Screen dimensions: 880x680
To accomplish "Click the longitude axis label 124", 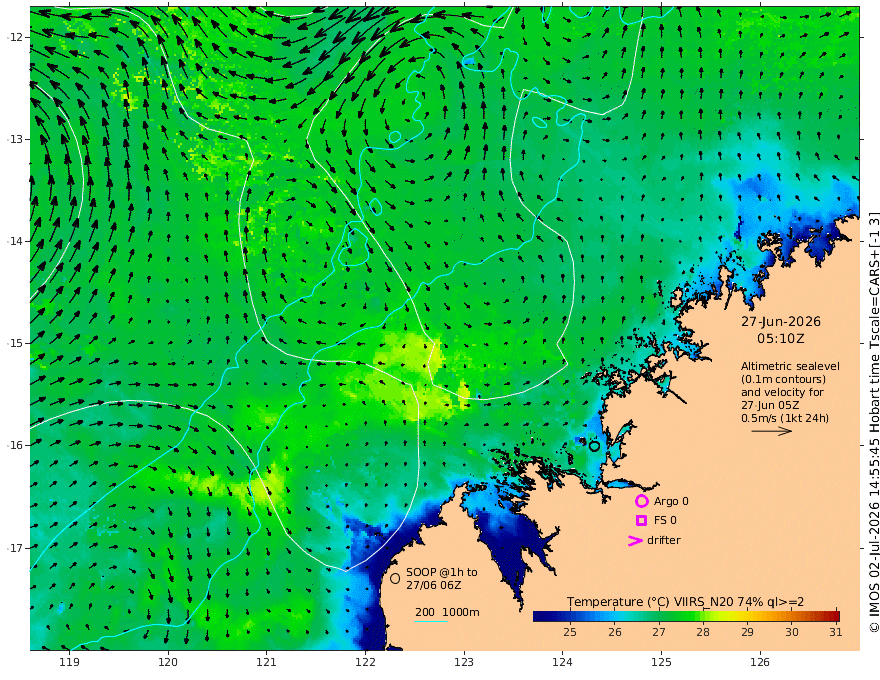I will [x=562, y=663].
